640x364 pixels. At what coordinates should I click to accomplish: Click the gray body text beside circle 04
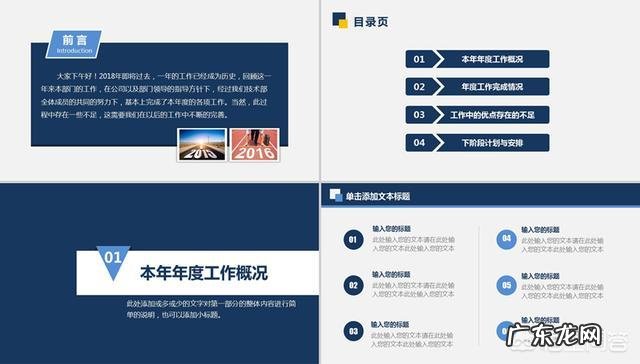tap(562, 245)
